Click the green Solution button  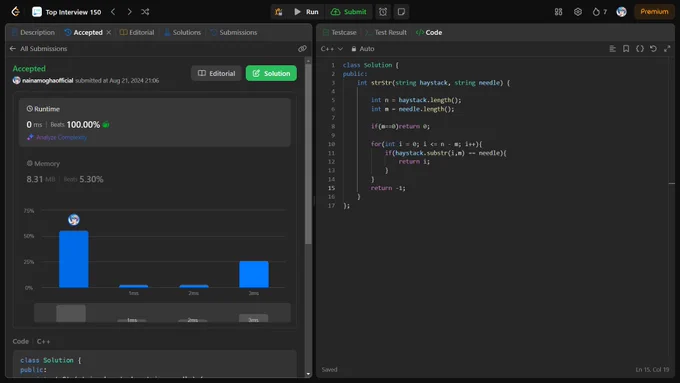point(271,73)
